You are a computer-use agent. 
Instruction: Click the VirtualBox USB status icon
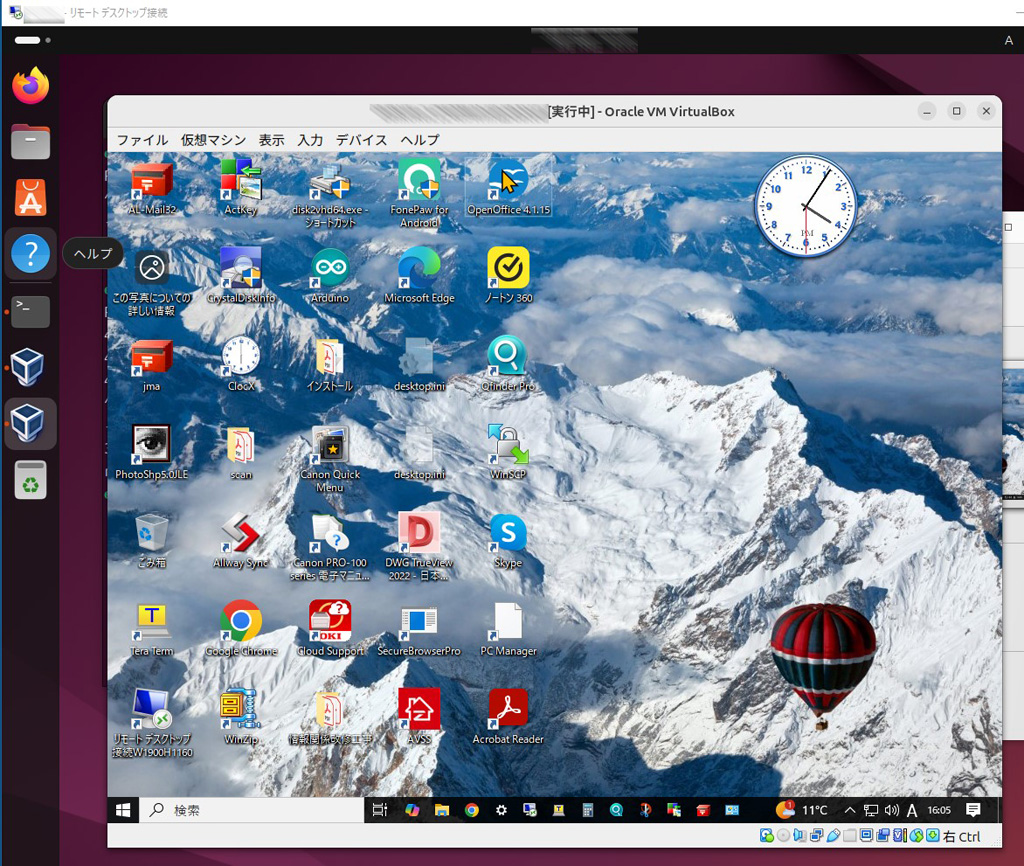(833, 836)
